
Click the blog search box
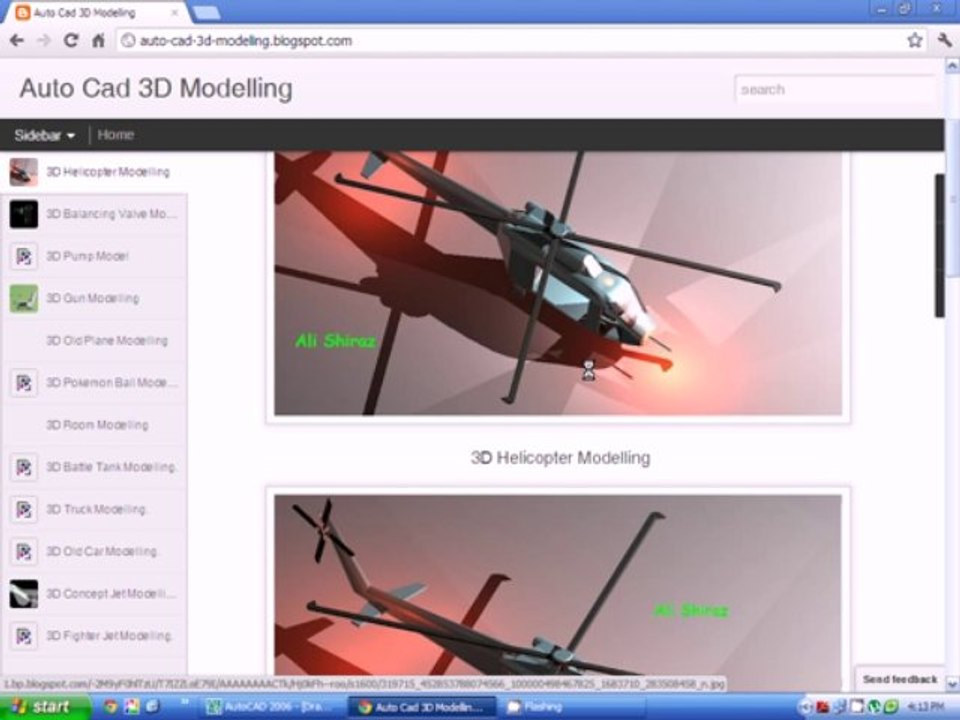(835, 89)
